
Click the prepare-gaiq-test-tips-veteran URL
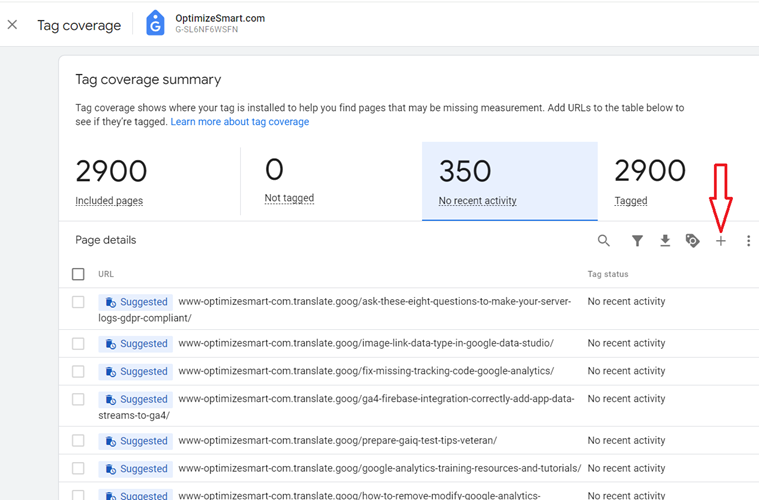pyautogui.click(x=337, y=440)
